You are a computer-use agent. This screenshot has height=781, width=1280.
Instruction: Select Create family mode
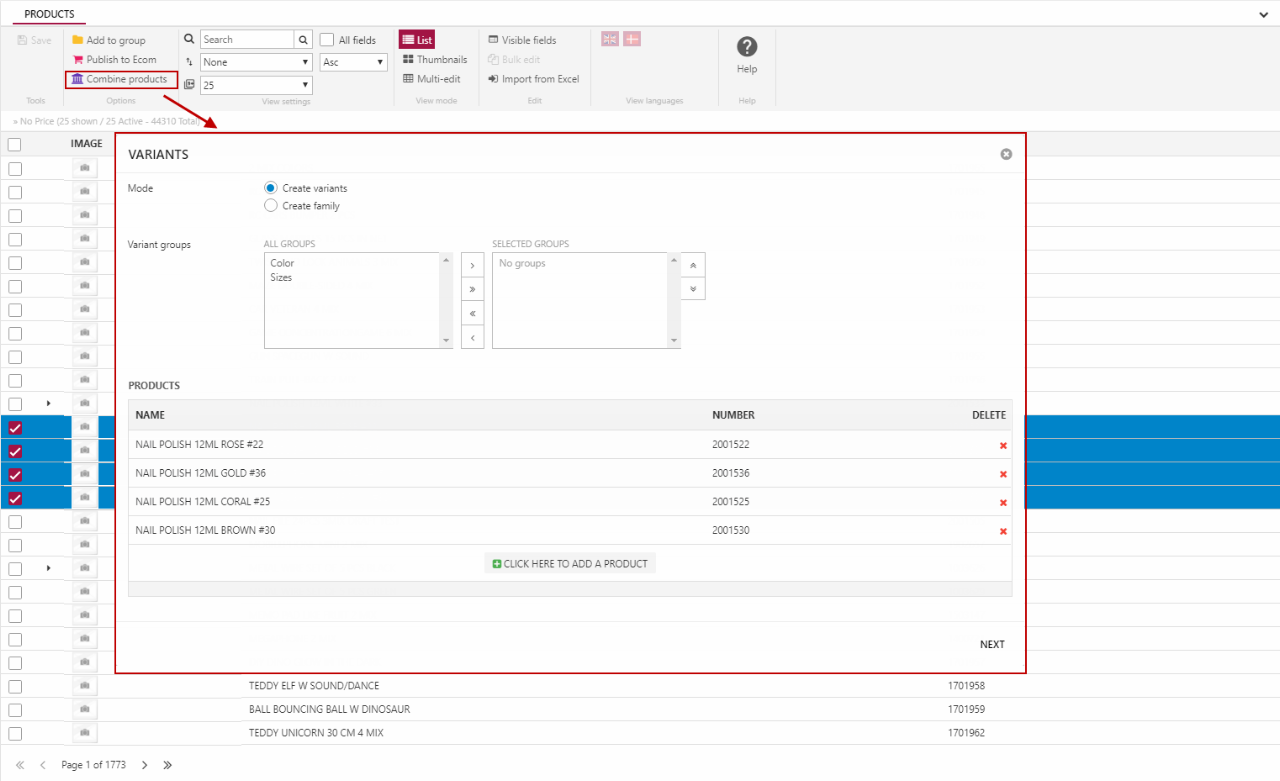(271, 206)
